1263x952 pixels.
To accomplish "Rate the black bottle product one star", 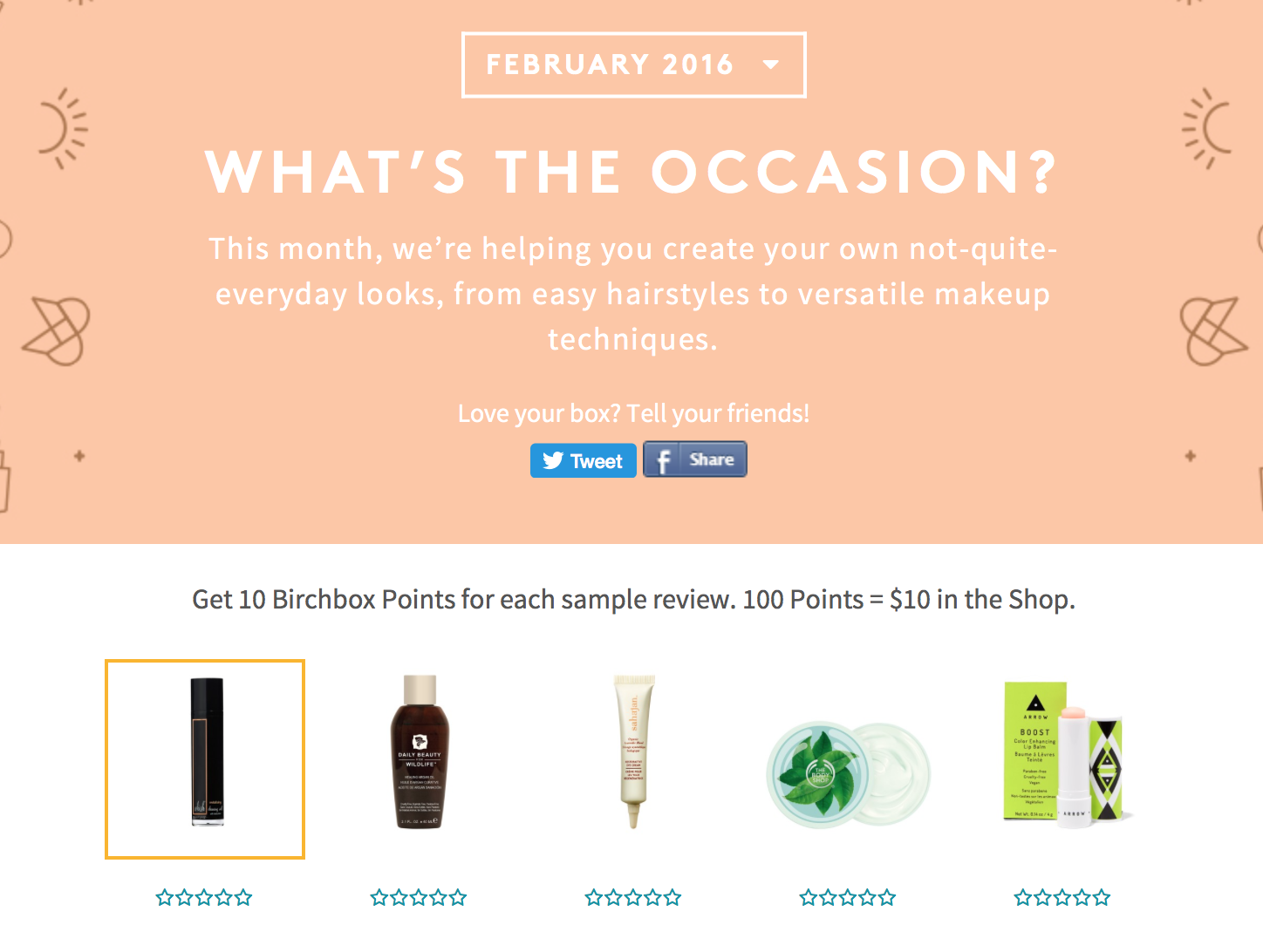I will coord(165,898).
